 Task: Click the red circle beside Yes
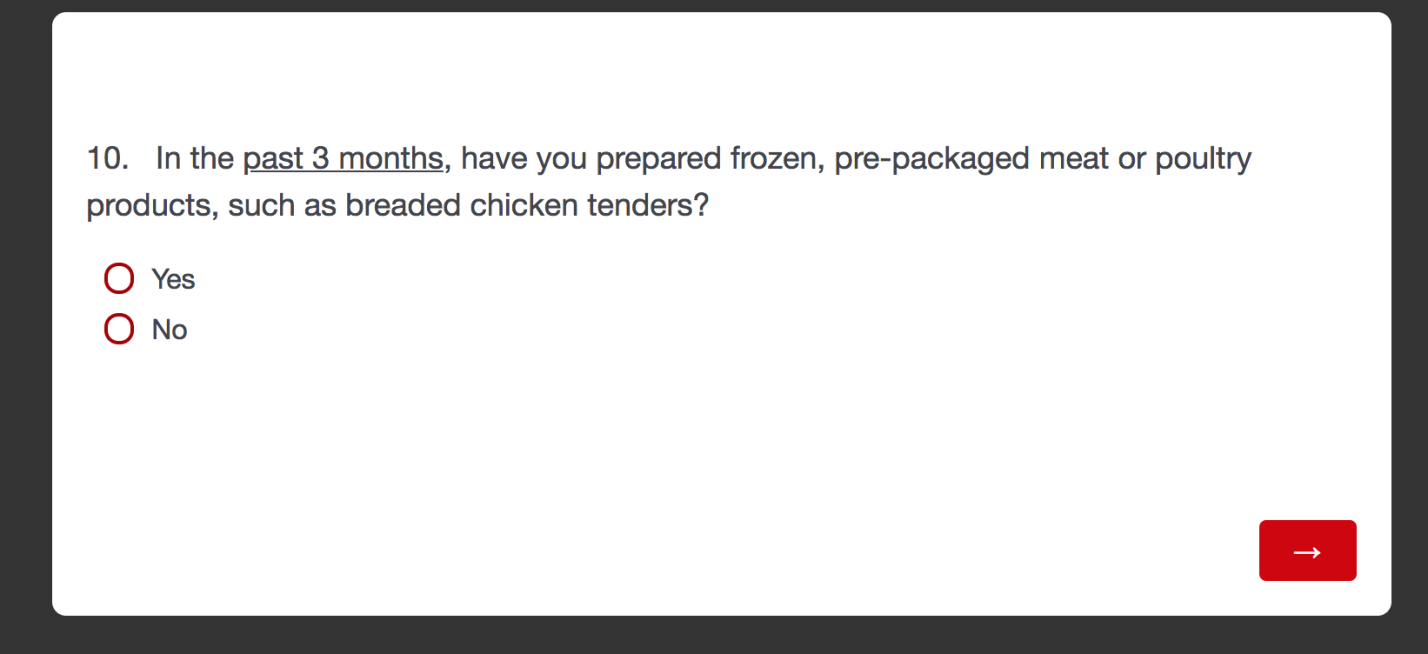(119, 279)
